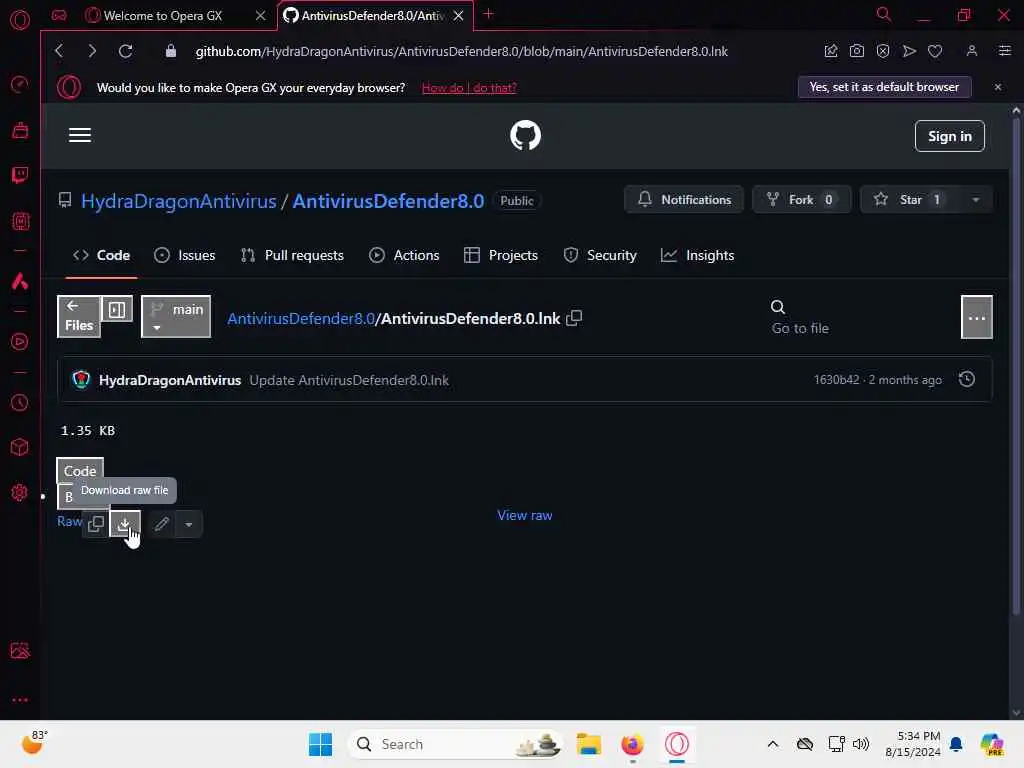Click the snapshot camera icon in address bar
Image resolution: width=1024 pixels, height=768 pixels.
[x=857, y=51]
